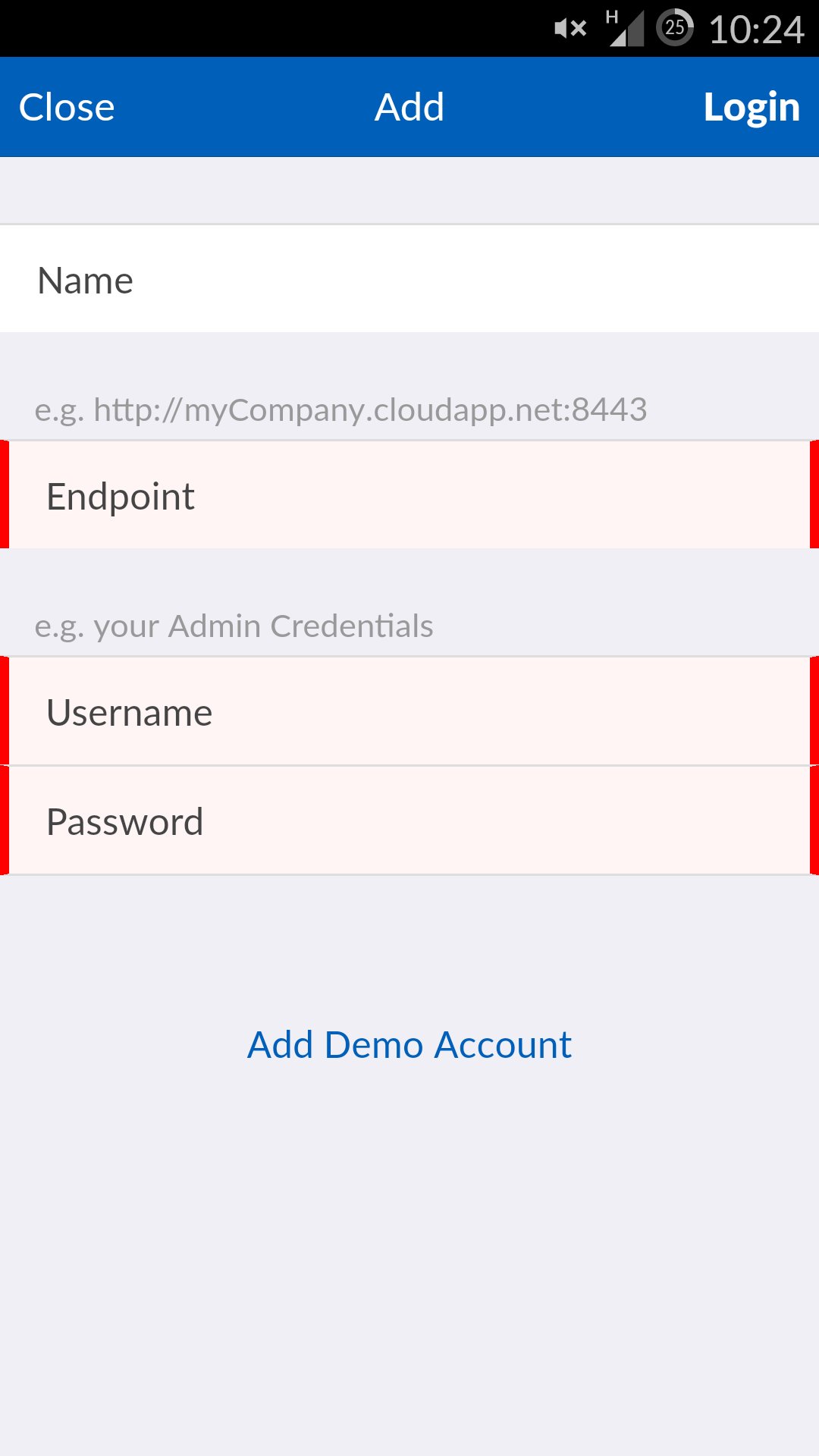This screenshot has height=1456, width=819.
Task: Tap the Admin Credentials hint text
Action: (x=234, y=626)
